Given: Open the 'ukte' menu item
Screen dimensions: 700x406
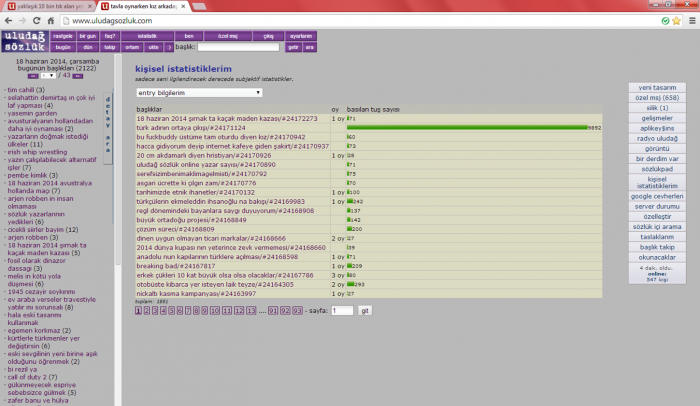Looking at the screenshot, I should 154,47.
